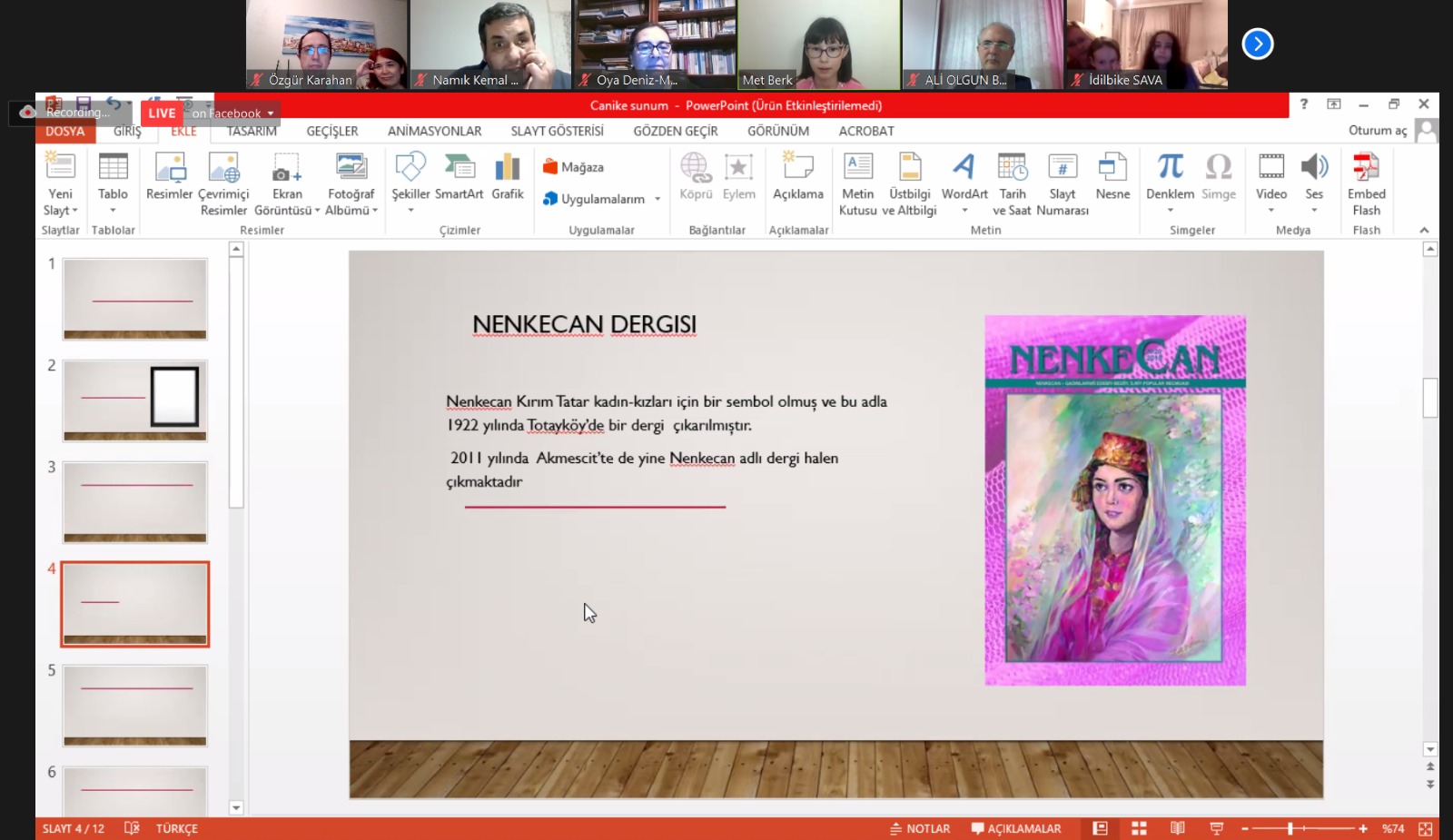Go to next slide with double-down arrow
The image size is (1453, 840).
[1430, 784]
